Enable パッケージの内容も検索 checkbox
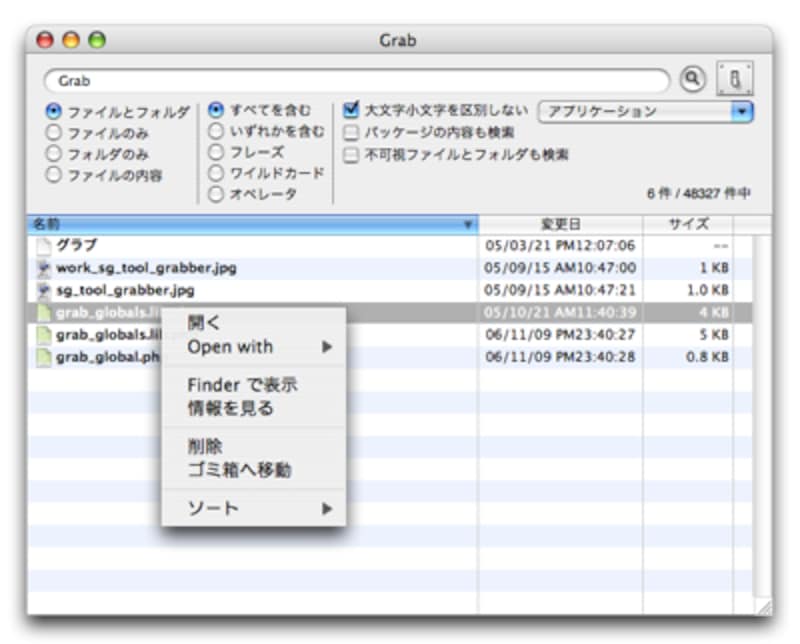 tap(351, 133)
